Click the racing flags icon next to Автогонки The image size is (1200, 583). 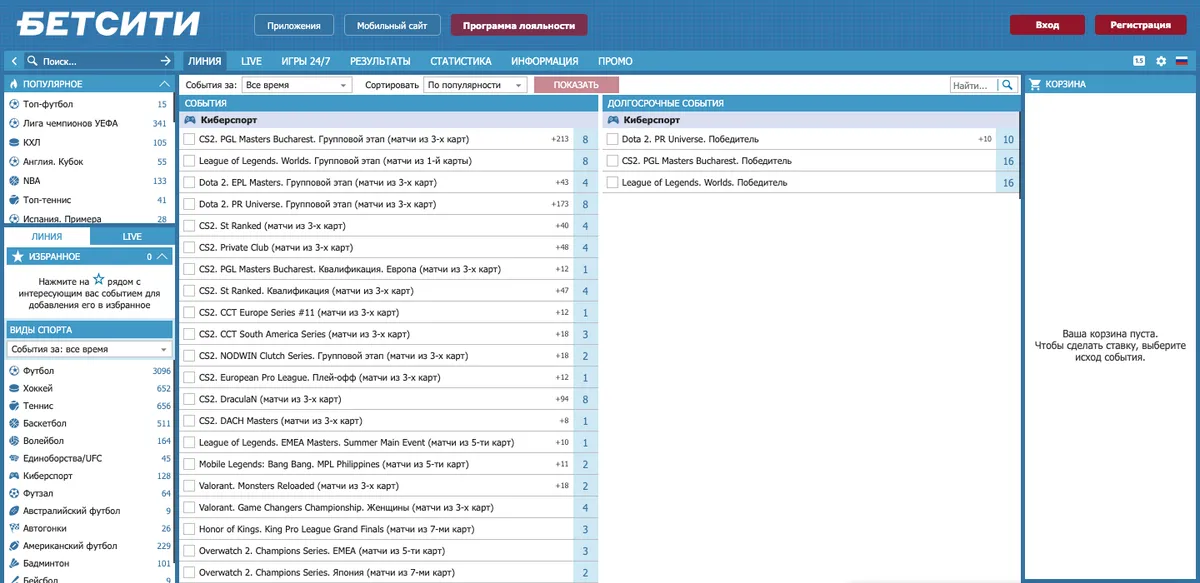click(14, 529)
